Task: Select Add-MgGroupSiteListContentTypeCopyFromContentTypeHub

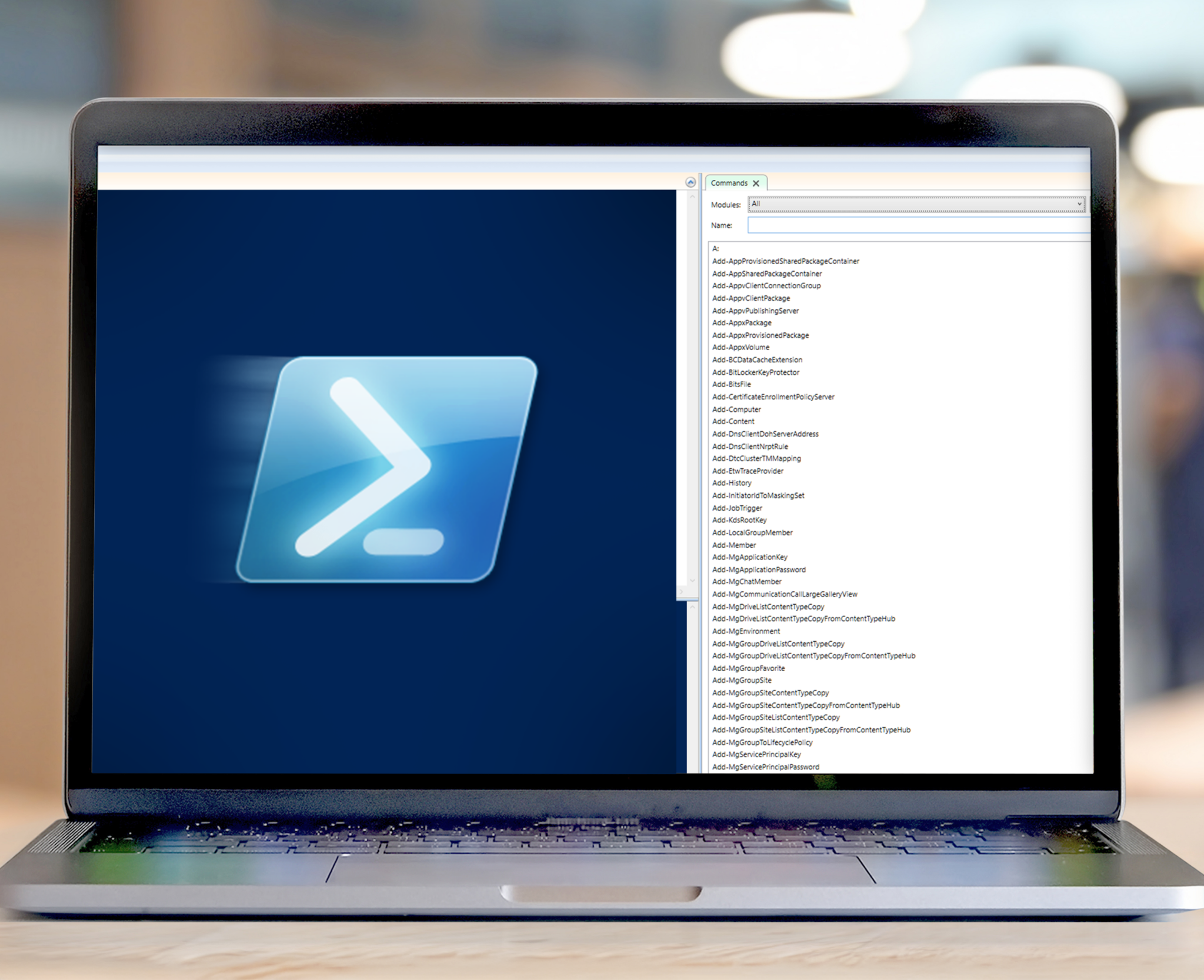Action: [811, 731]
